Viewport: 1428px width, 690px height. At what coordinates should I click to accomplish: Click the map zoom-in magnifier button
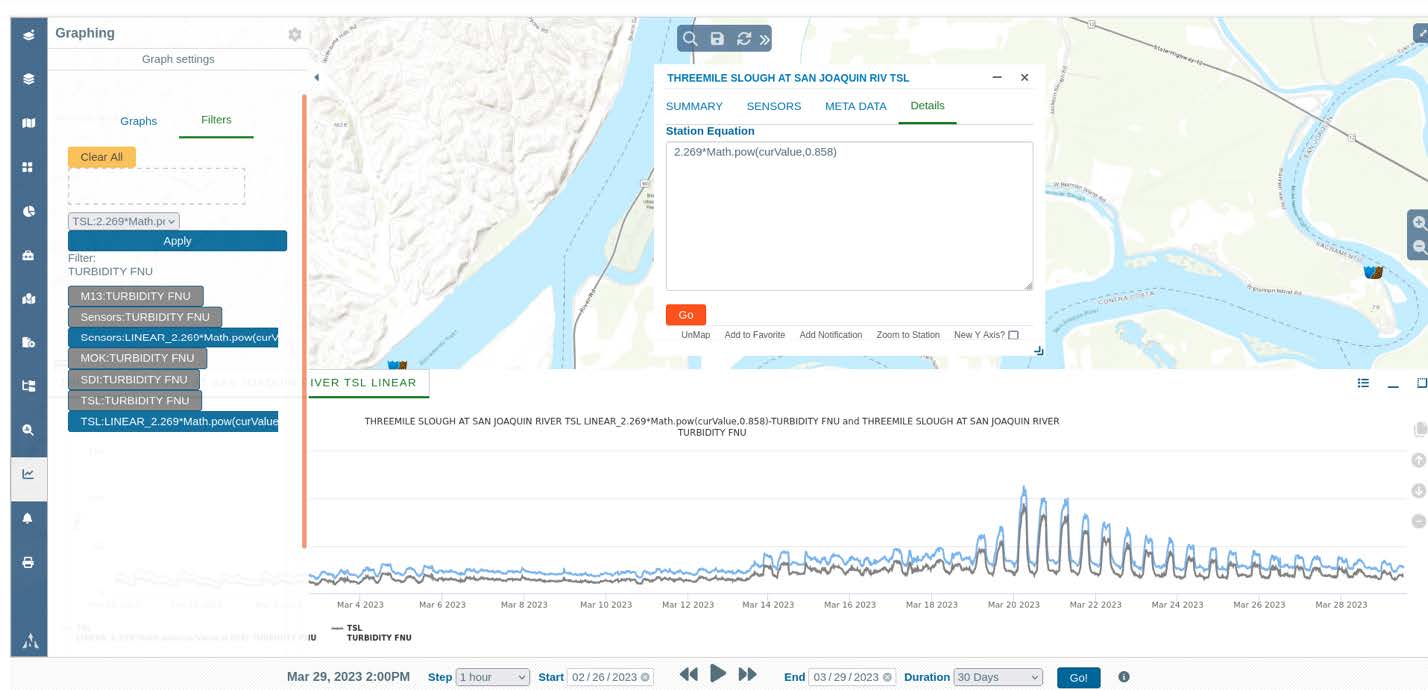[x=1418, y=224]
